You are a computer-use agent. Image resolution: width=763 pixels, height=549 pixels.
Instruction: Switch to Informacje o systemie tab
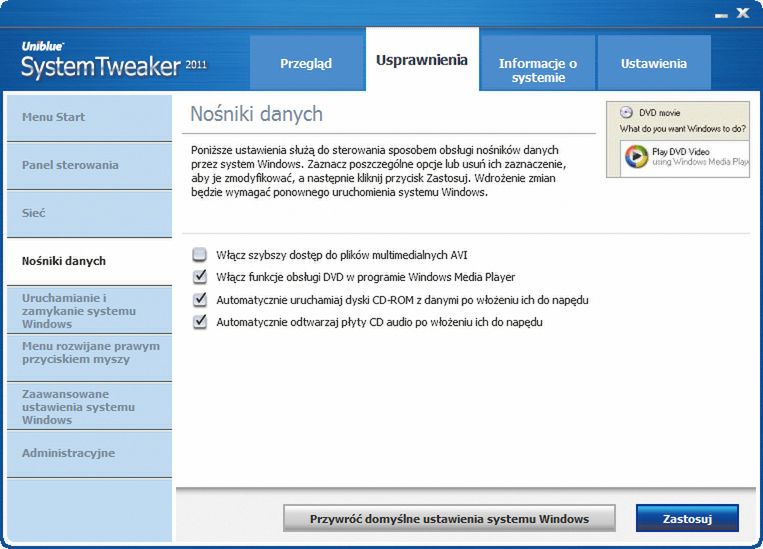click(x=538, y=63)
